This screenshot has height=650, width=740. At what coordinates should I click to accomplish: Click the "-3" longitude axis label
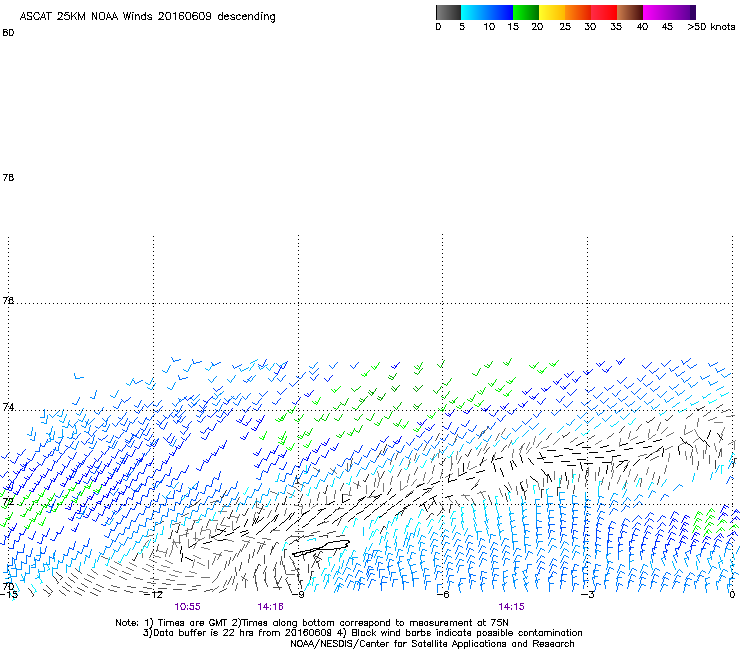click(x=588, y=594)
